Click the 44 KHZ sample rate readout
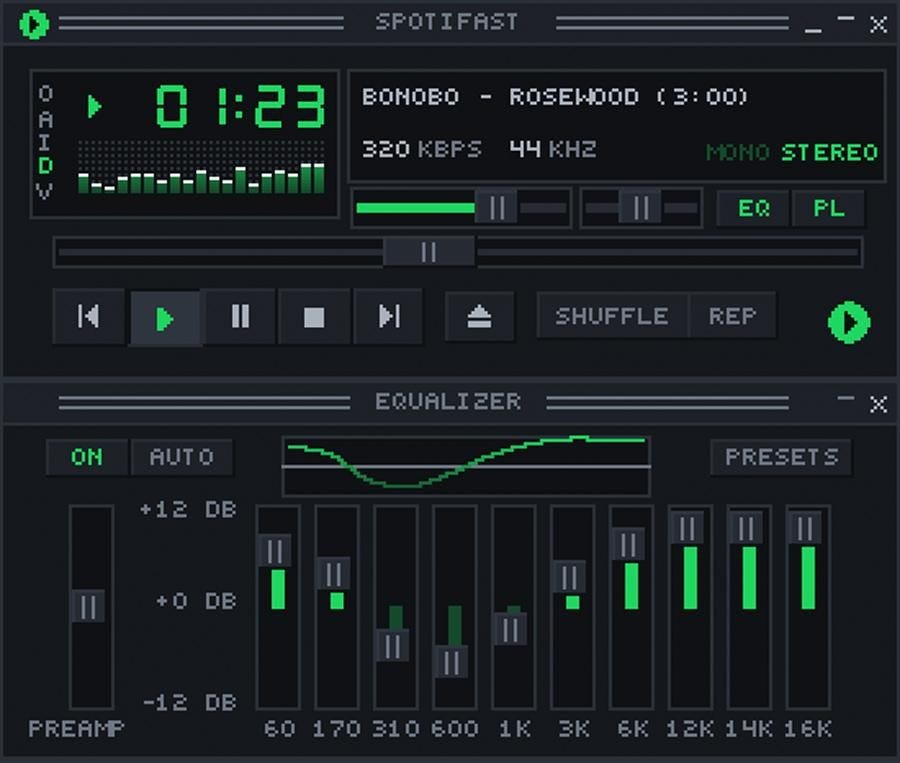 click(553, 149)
